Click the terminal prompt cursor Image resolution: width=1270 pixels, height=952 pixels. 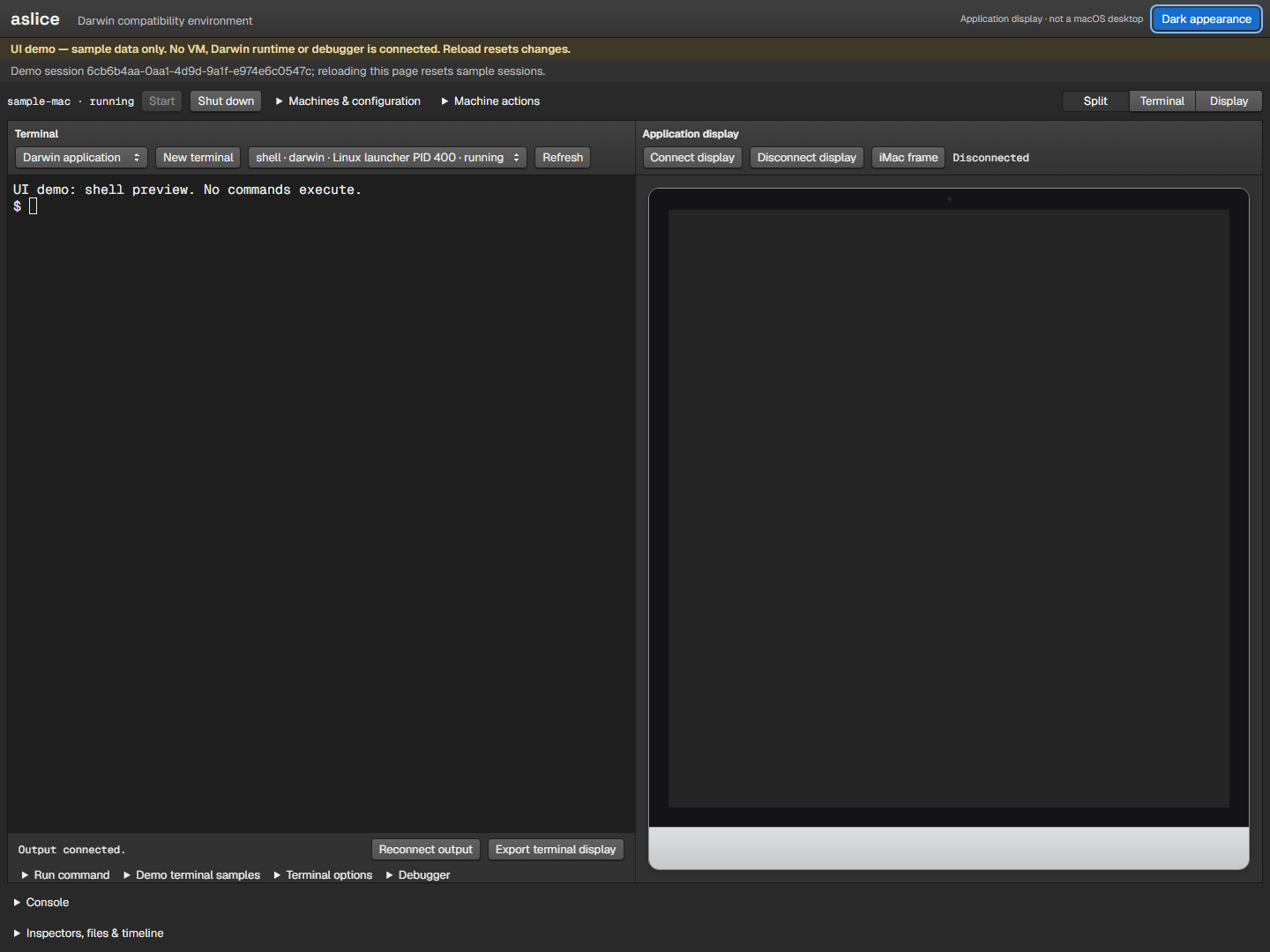tap(33, 206)
